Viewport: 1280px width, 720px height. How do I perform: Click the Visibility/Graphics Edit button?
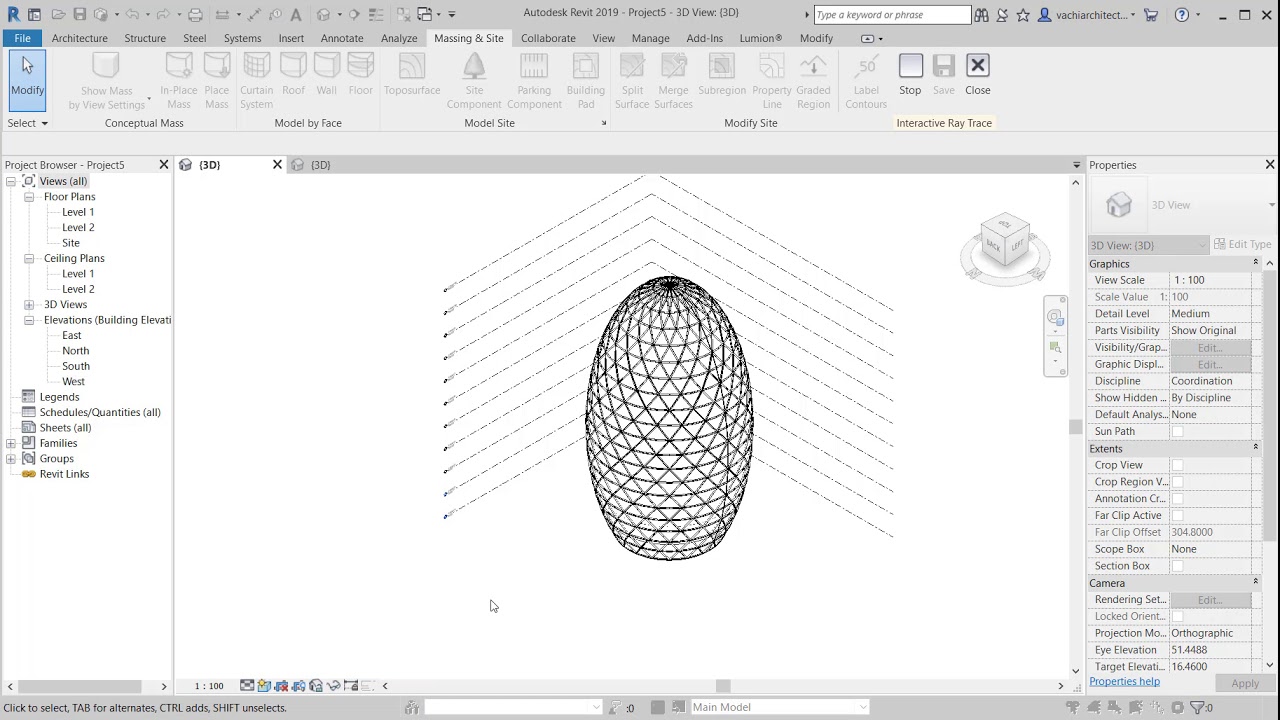1210,348
